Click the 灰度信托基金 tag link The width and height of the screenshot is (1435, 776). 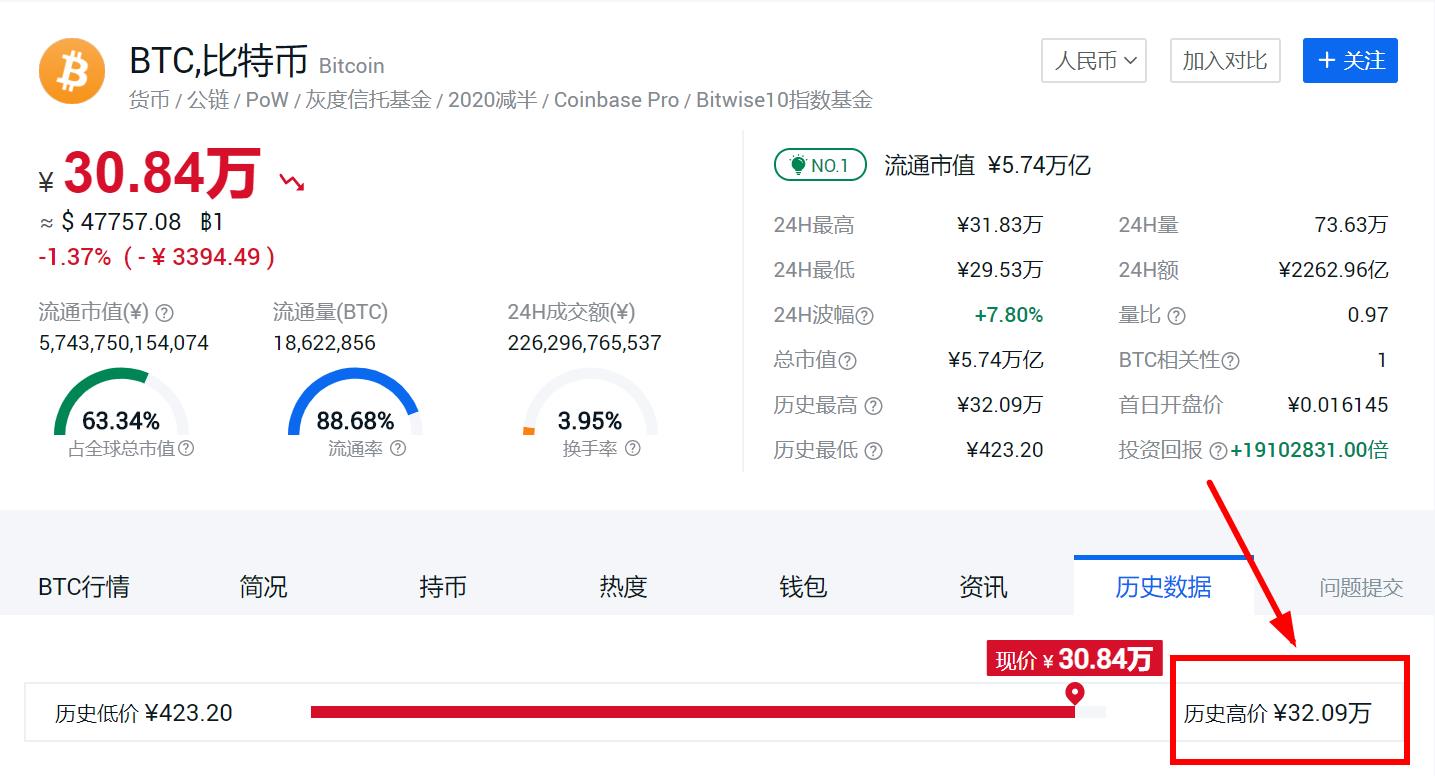tap(368, 100)
